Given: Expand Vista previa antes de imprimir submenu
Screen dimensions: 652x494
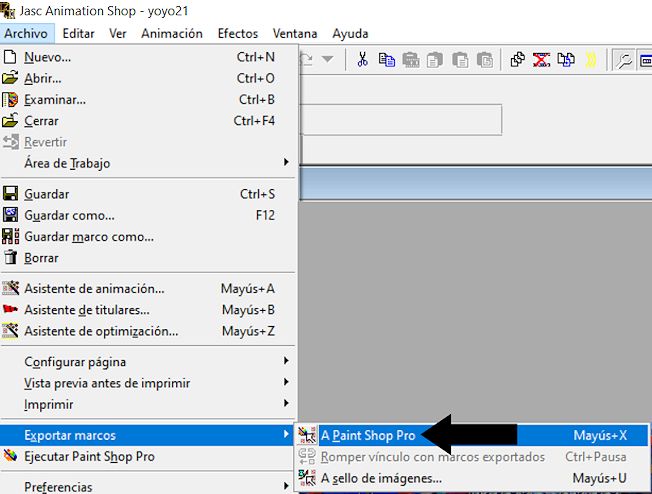Looking at the screenshot, I should tap(148, 383).
